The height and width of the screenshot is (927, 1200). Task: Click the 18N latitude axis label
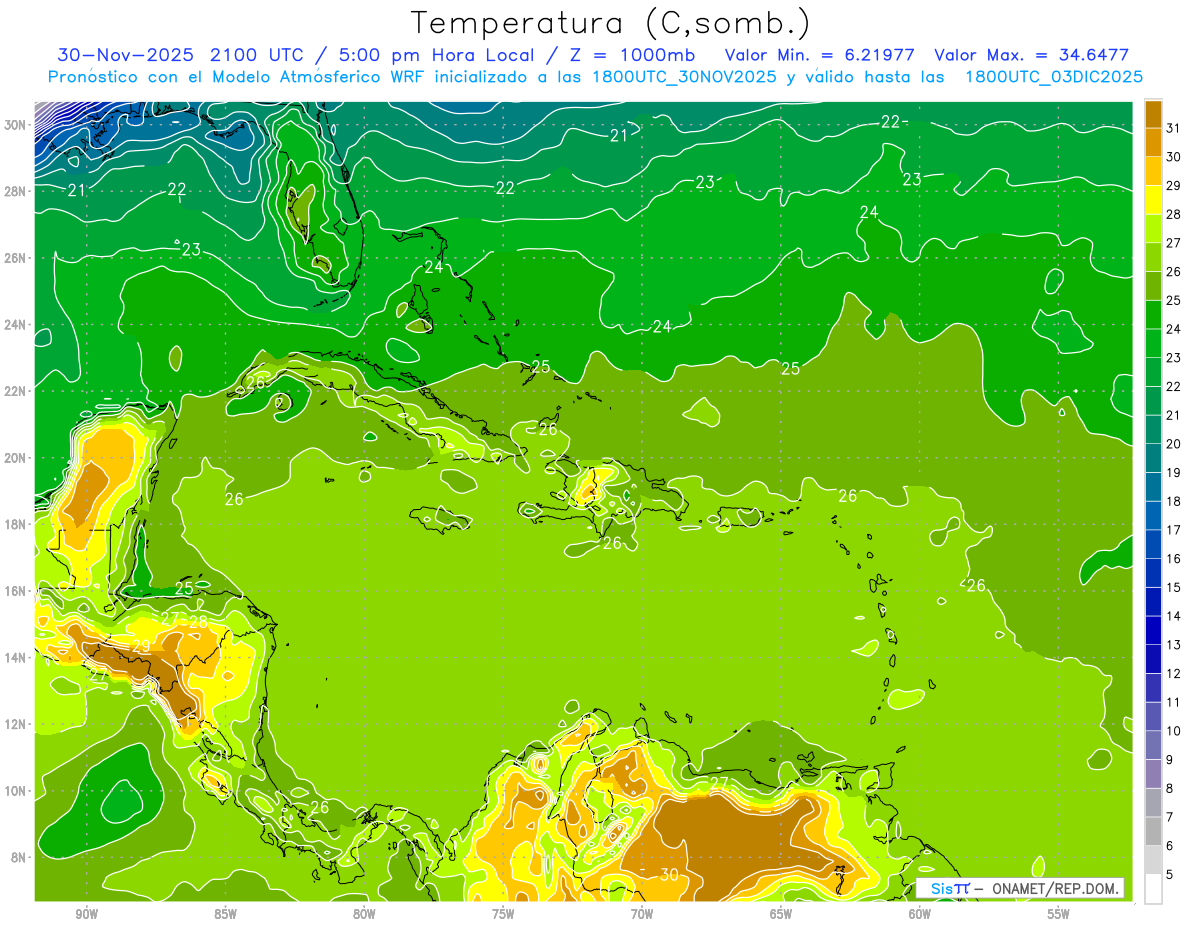(17, 524)
